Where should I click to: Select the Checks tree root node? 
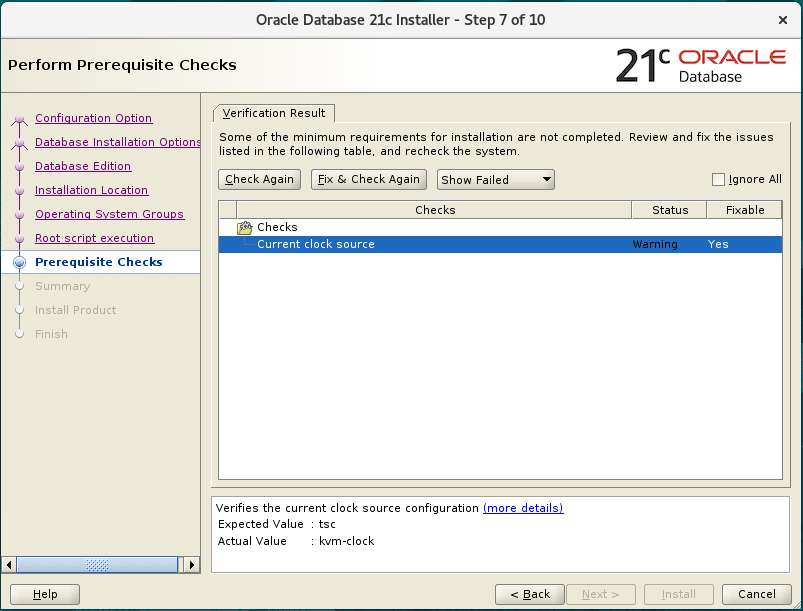[277, 227]
